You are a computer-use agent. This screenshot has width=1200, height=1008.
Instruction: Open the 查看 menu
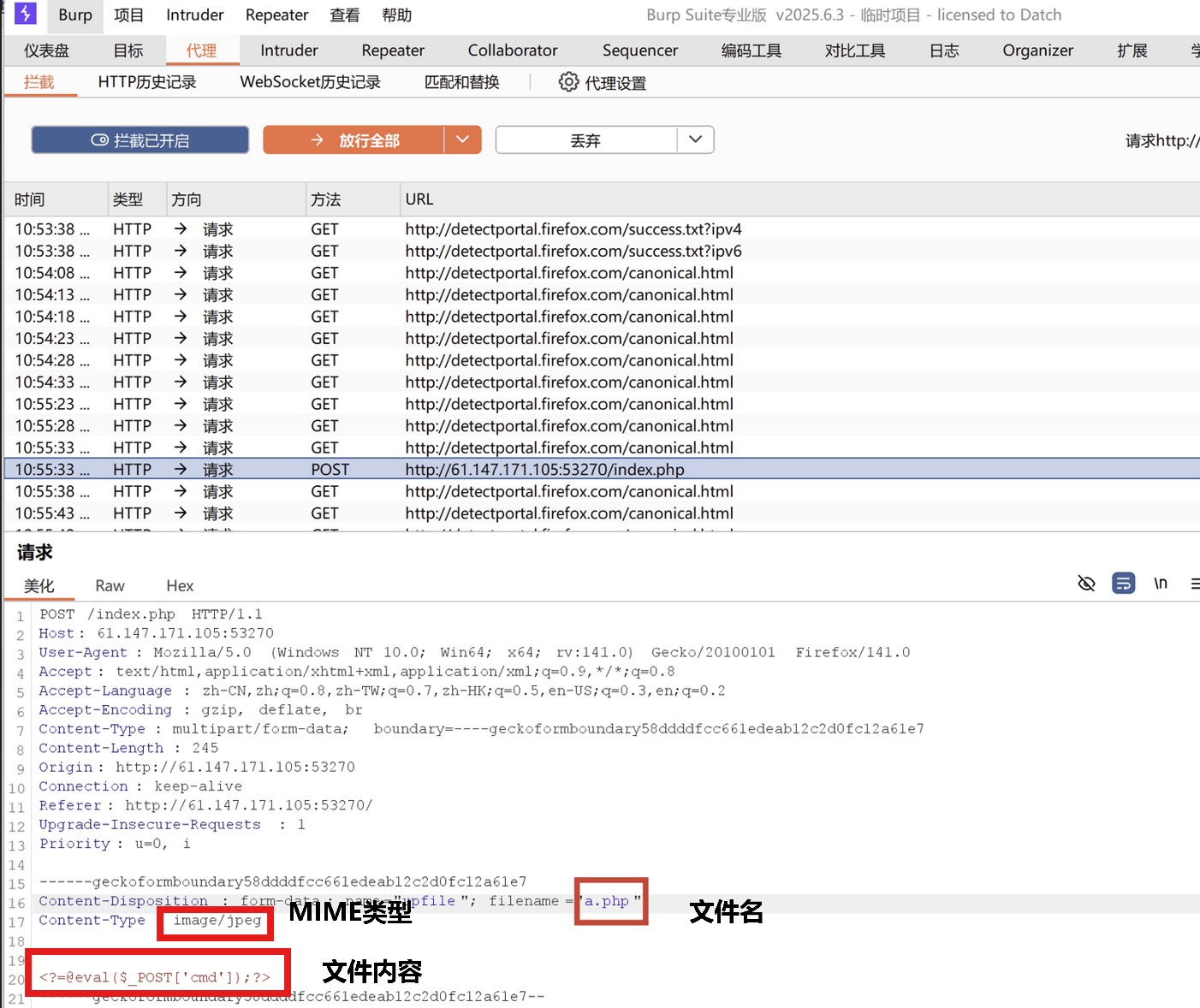(x=345, y=15)
